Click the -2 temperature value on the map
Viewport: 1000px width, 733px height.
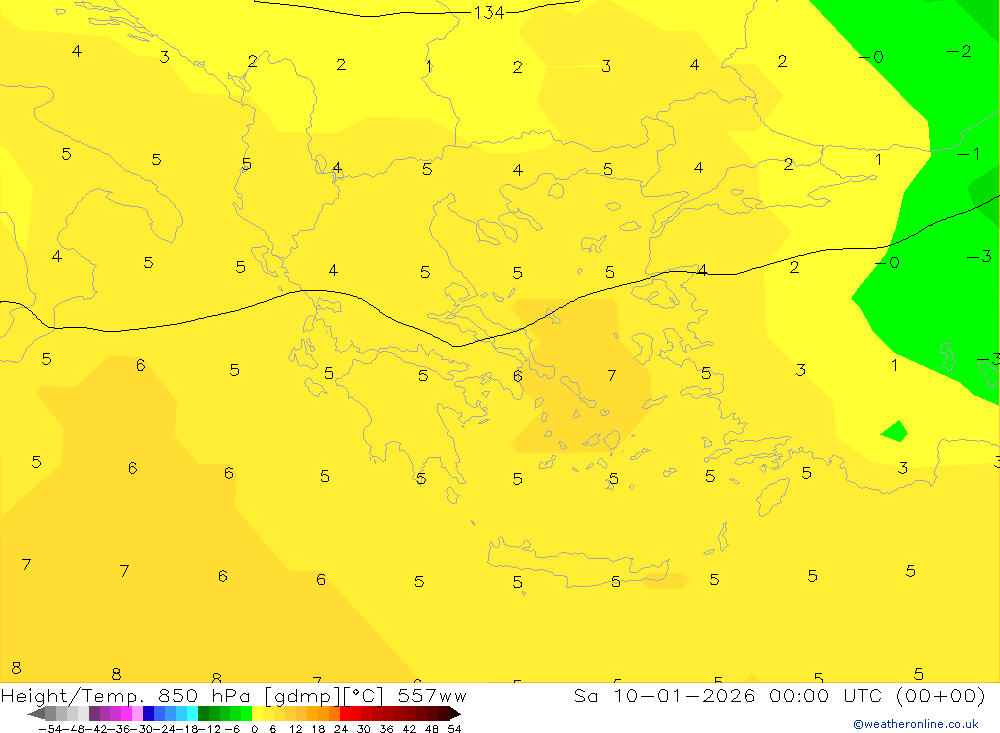(x=959, y=51)
